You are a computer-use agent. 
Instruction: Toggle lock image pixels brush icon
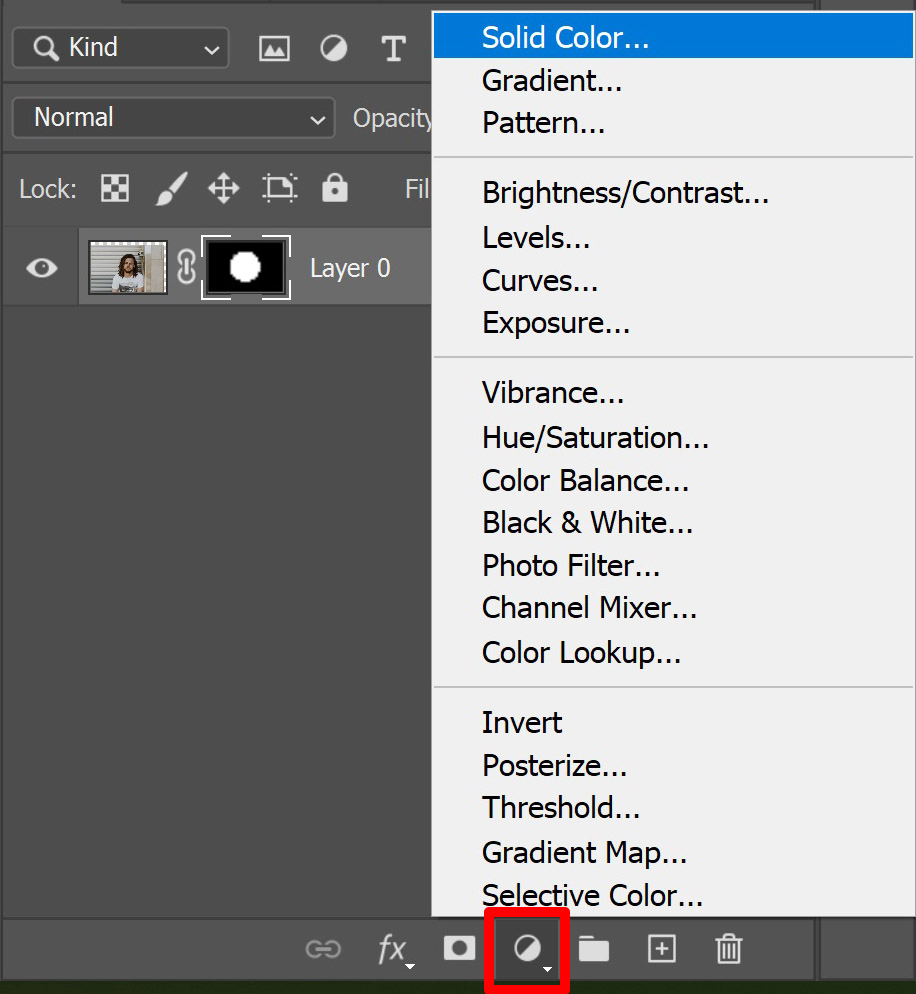(x=171, y=188)
